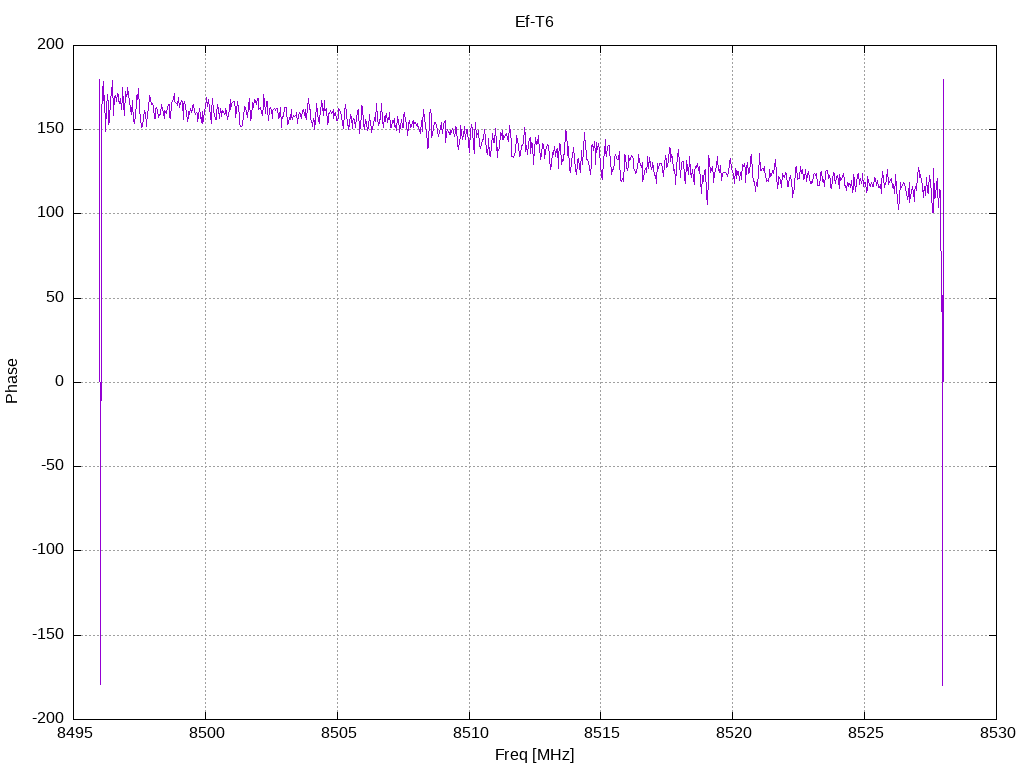Click x-axis tick label 8520
Image resolution: width=1024 pixels, height=768 pixels.
tap(733, 733)
